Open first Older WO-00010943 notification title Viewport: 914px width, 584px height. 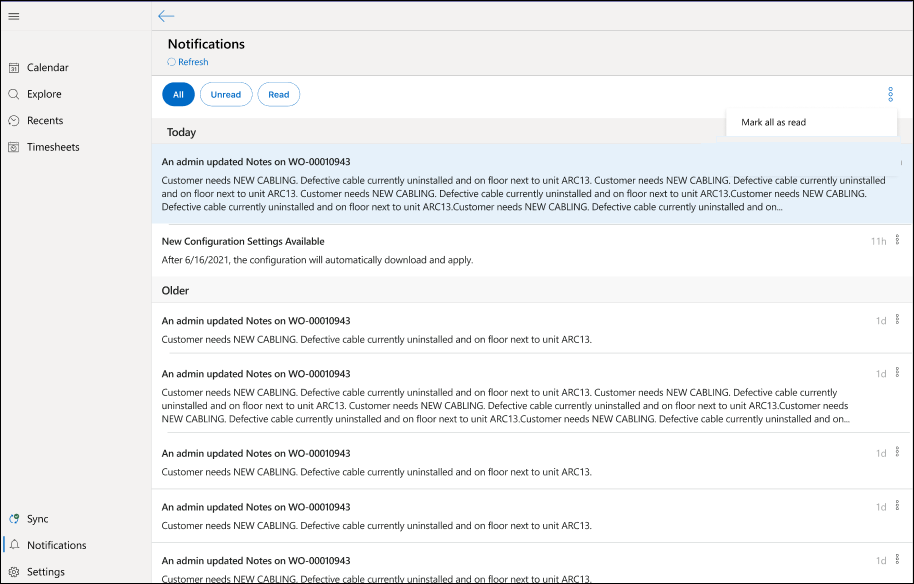click(x=256, y=321)
